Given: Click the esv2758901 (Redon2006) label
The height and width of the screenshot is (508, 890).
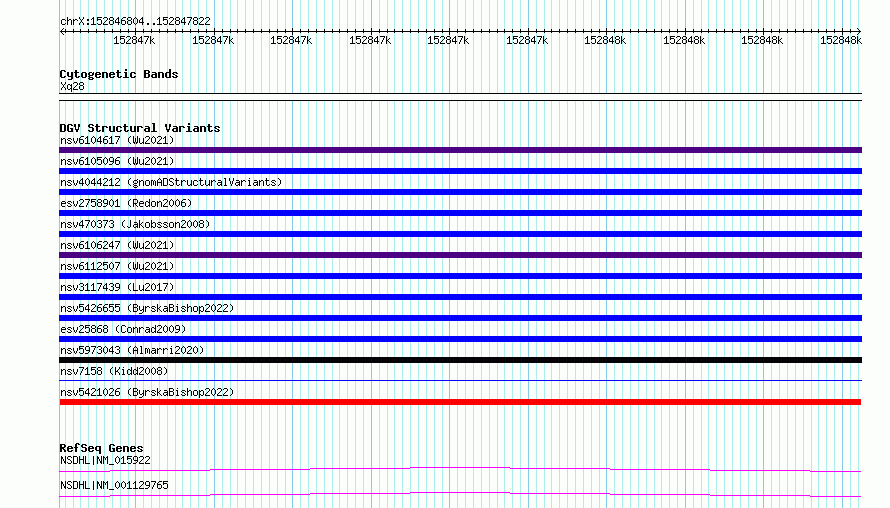Looking at the screenshot, I should (126, 203).
